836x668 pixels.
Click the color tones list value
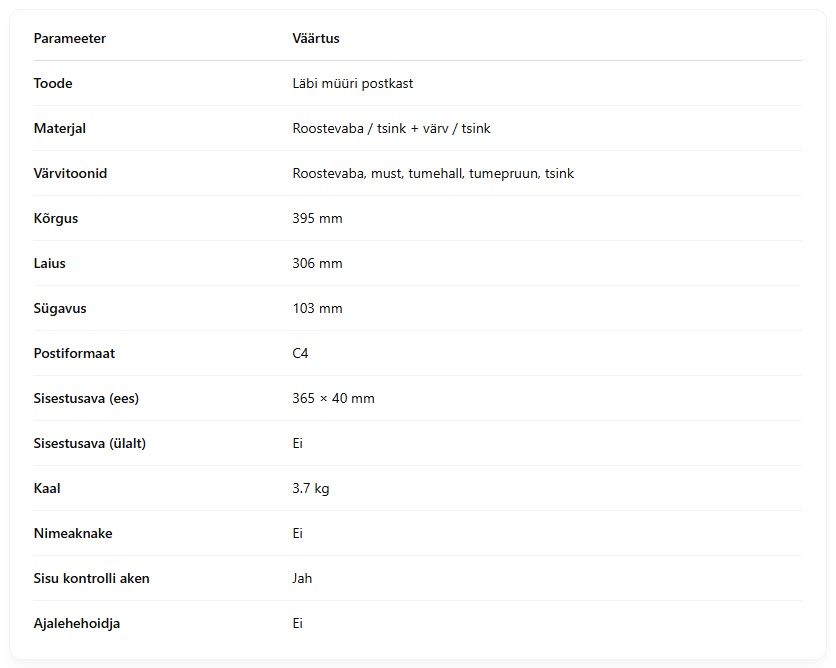(x=433, y=173)
